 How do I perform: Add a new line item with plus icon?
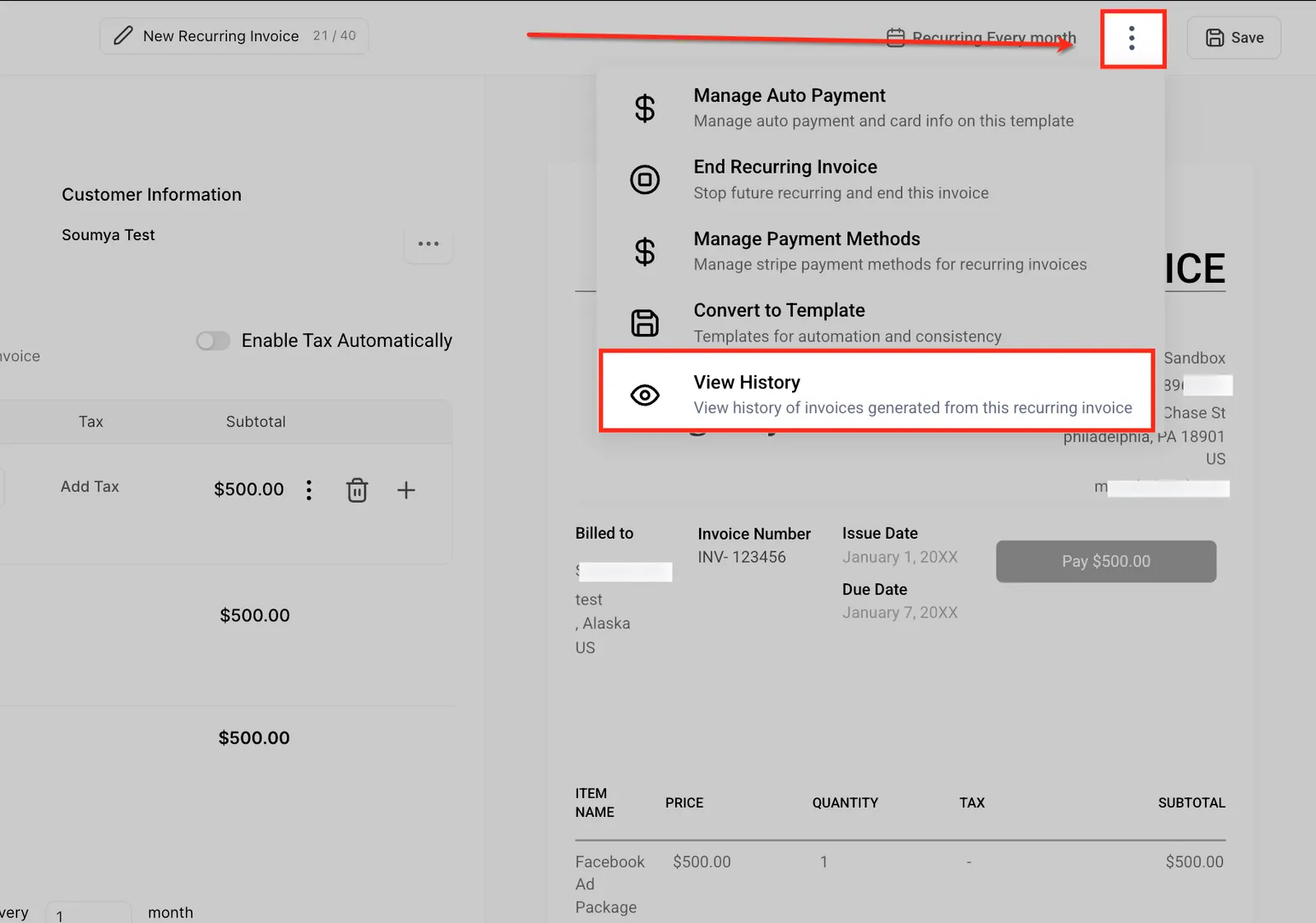click(x=405, y=490)
